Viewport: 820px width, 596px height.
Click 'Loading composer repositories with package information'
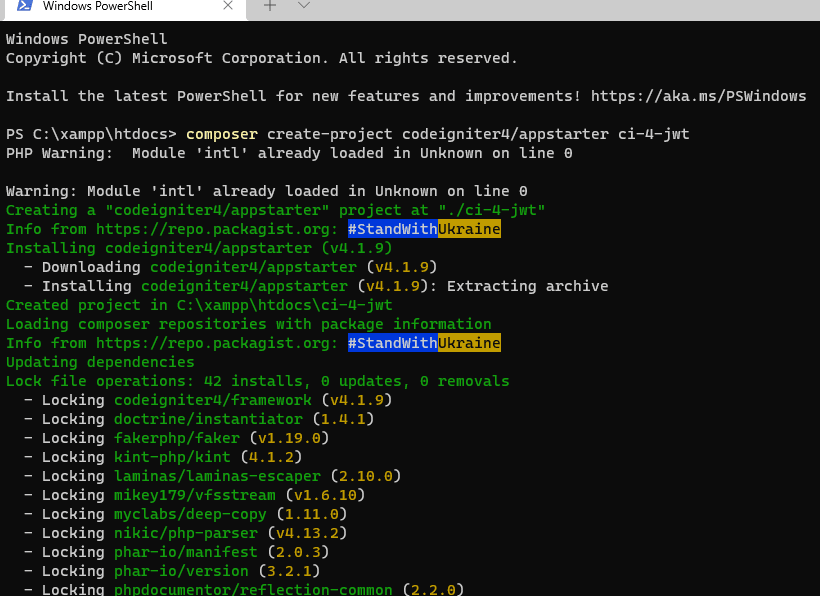(x=248, y=324)
